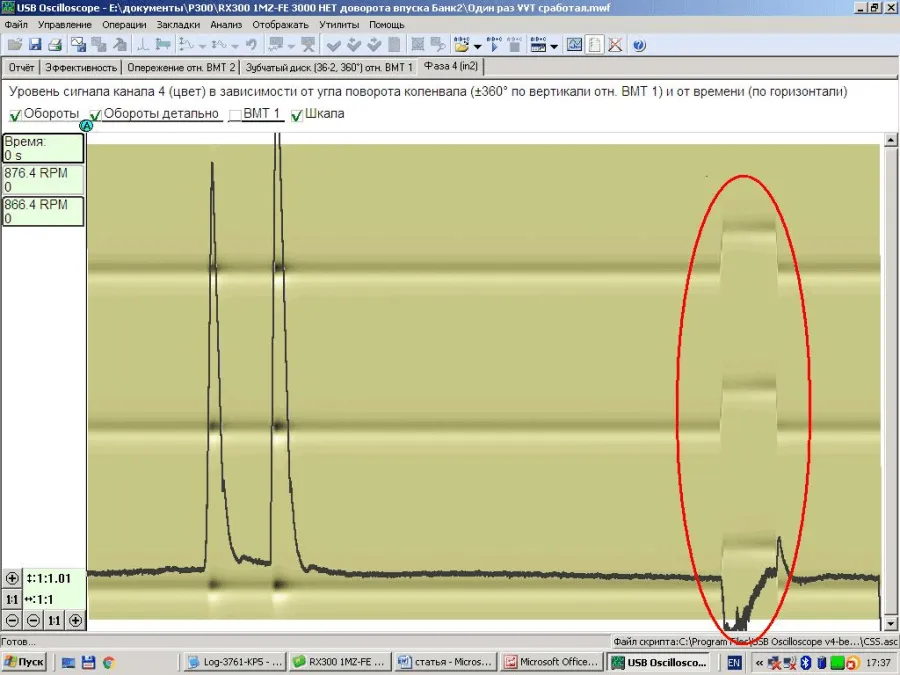Screen dimensions: 900x675
Task: Click the Bluetooth tray icon
Action: [806, 662]
